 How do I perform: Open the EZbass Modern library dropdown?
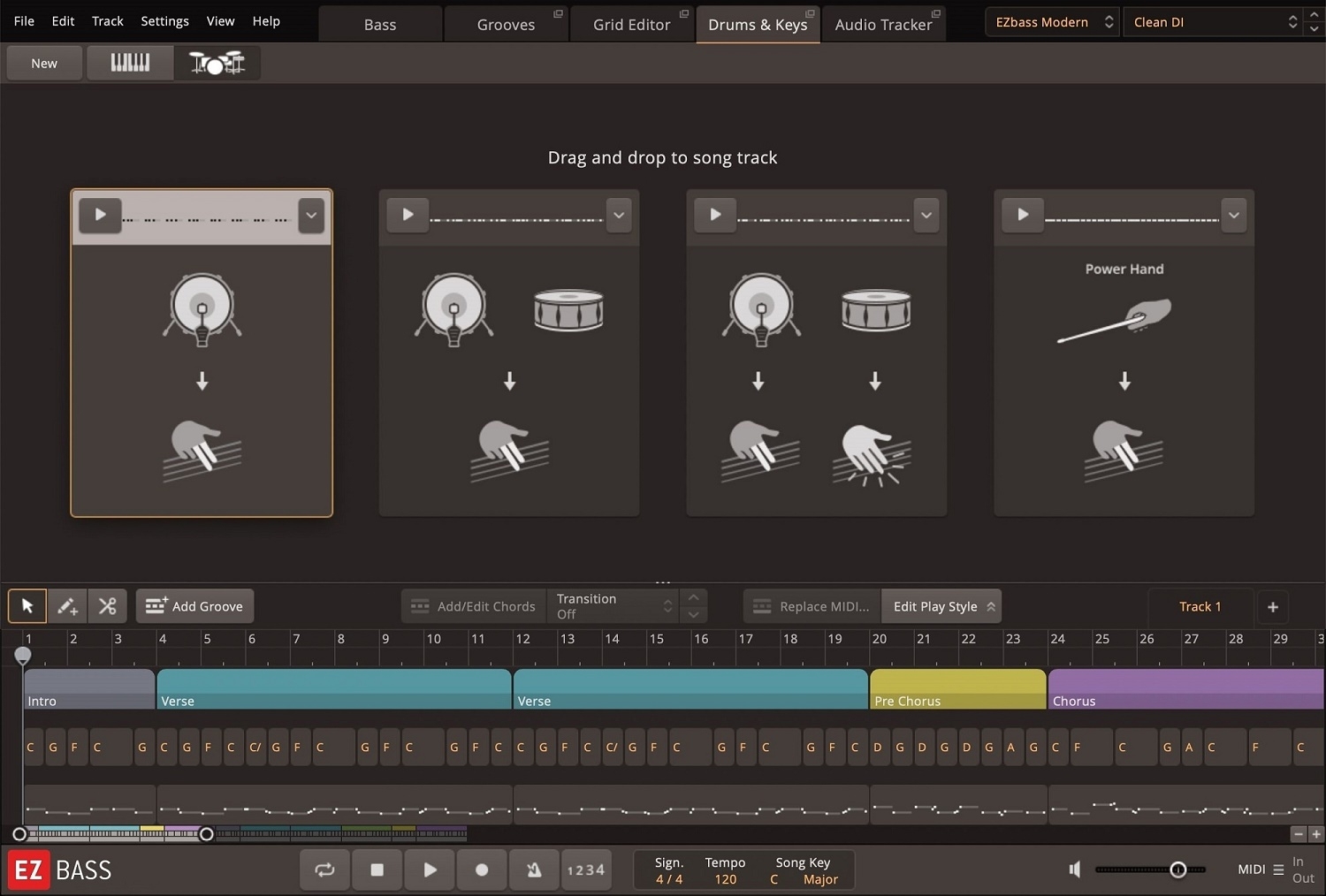coord(1052,22)
